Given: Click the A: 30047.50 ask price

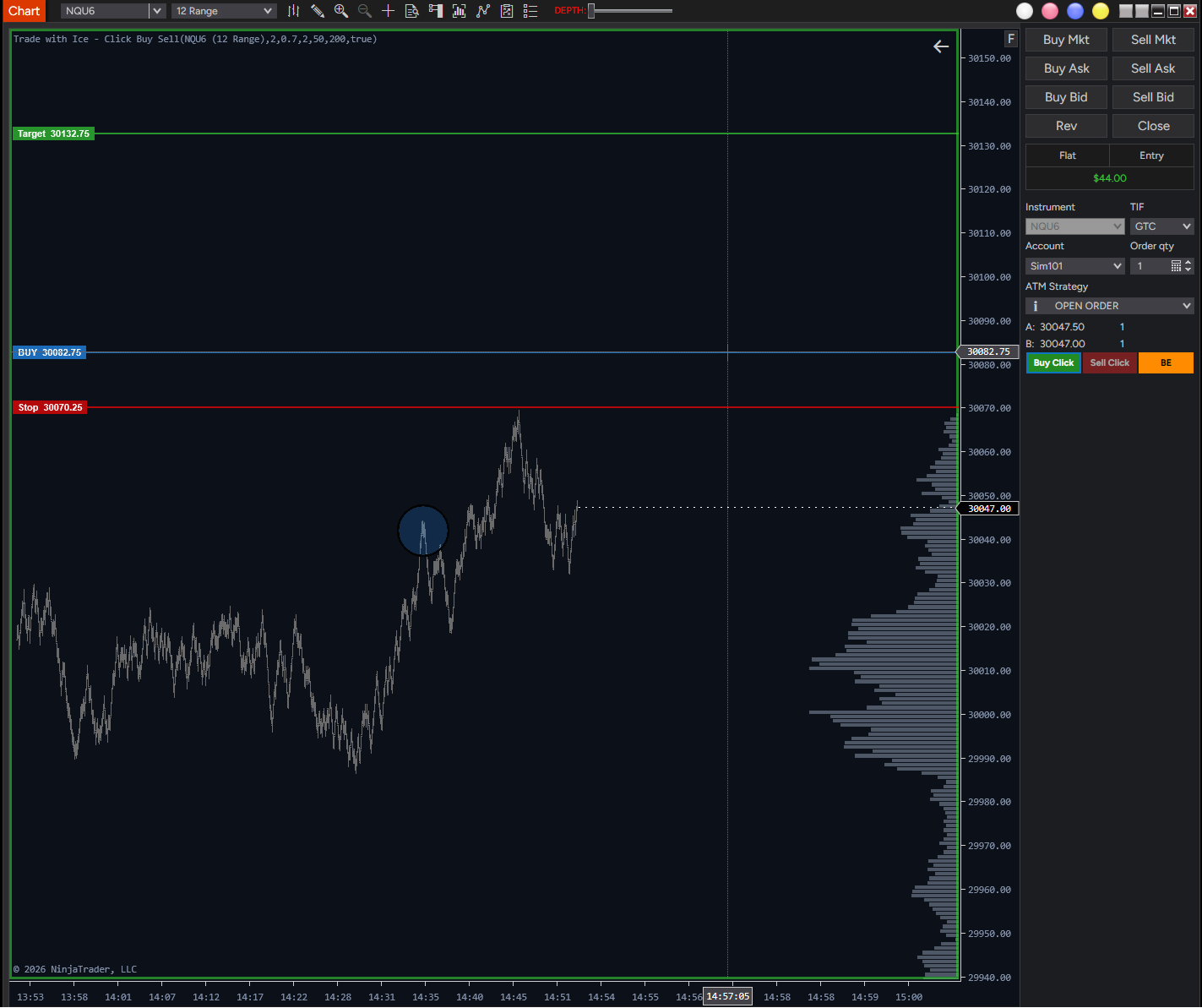Looking at the screenshot, I should (x=1055, y=327).
